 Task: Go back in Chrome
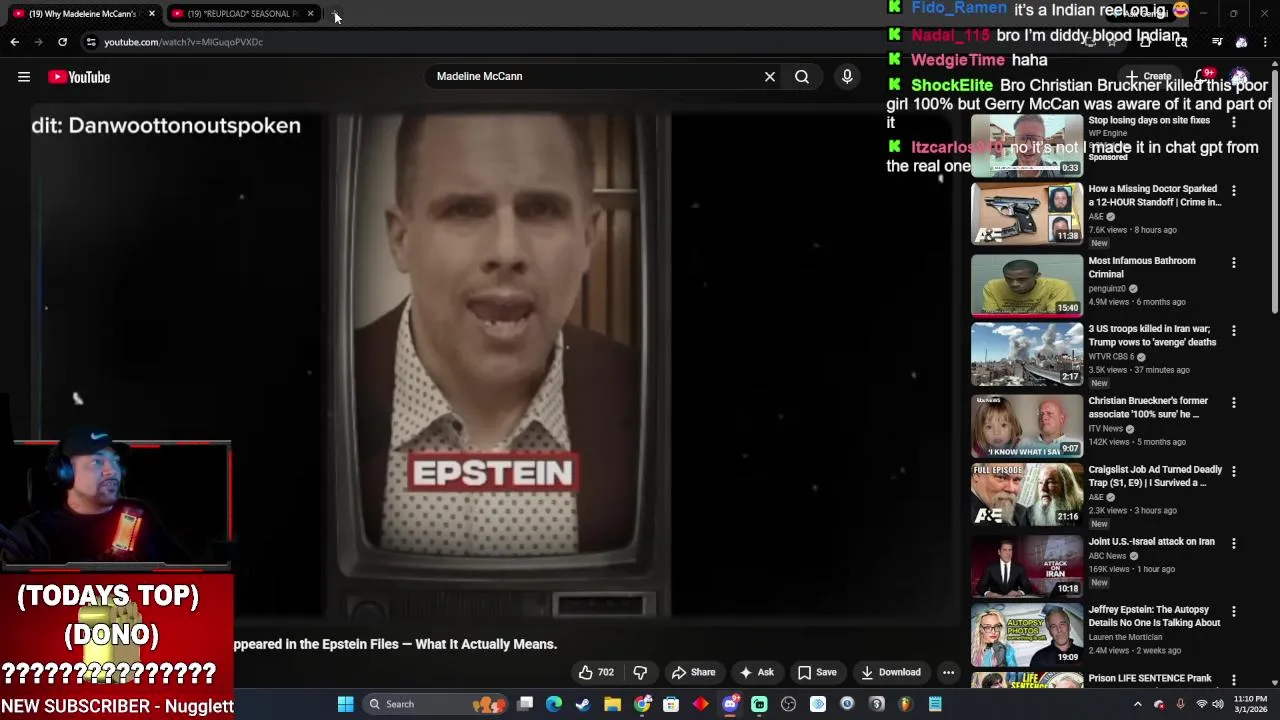click(x=14, y=42)
